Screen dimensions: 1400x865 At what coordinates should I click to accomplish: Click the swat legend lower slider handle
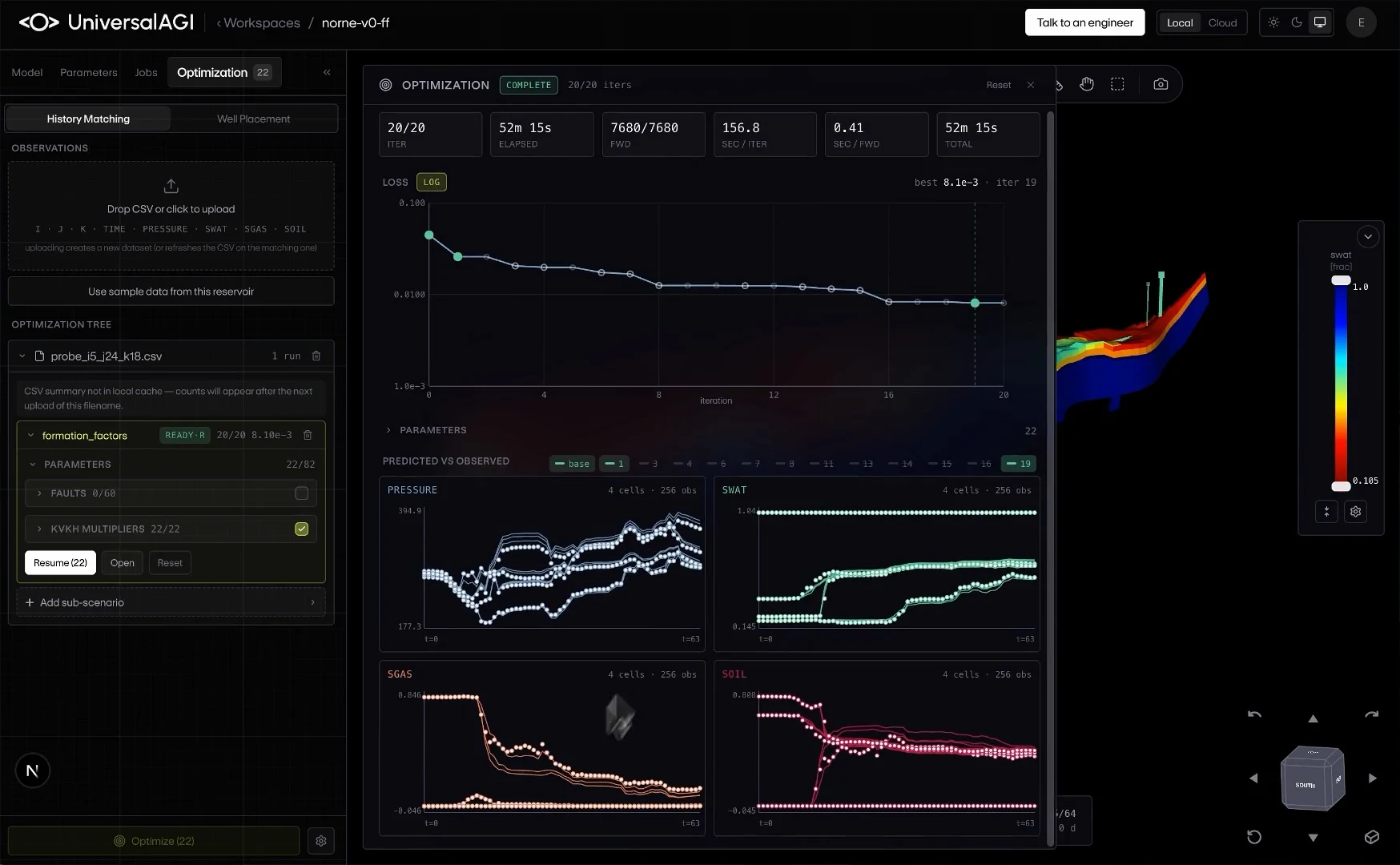tap(1341, 486)
